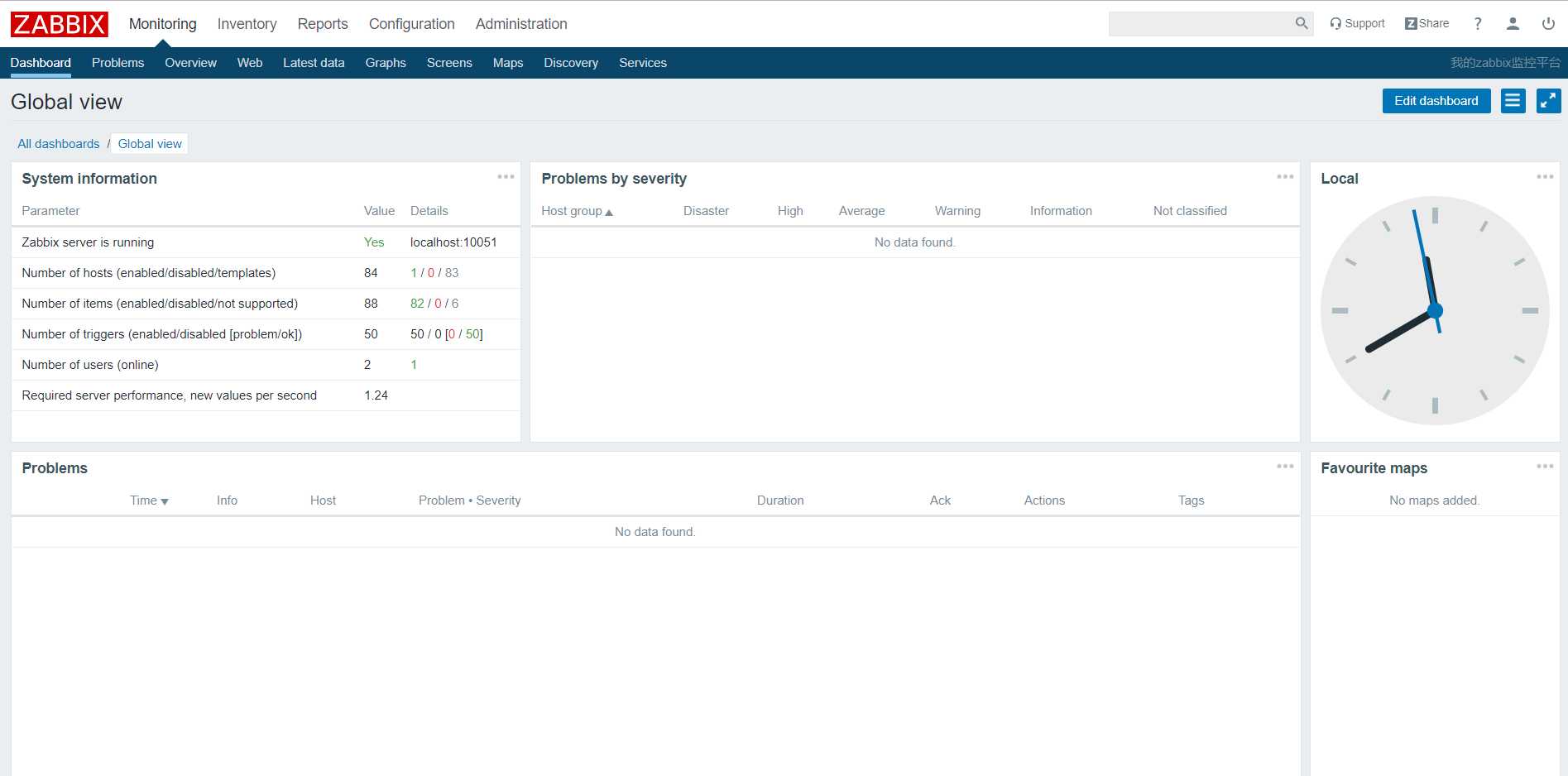Open Problems by severity widget menu dots

click(1285, 177)
